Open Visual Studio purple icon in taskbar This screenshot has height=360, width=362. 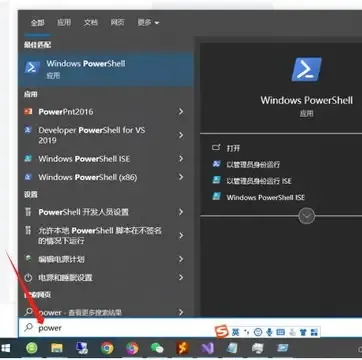point(207,348)
